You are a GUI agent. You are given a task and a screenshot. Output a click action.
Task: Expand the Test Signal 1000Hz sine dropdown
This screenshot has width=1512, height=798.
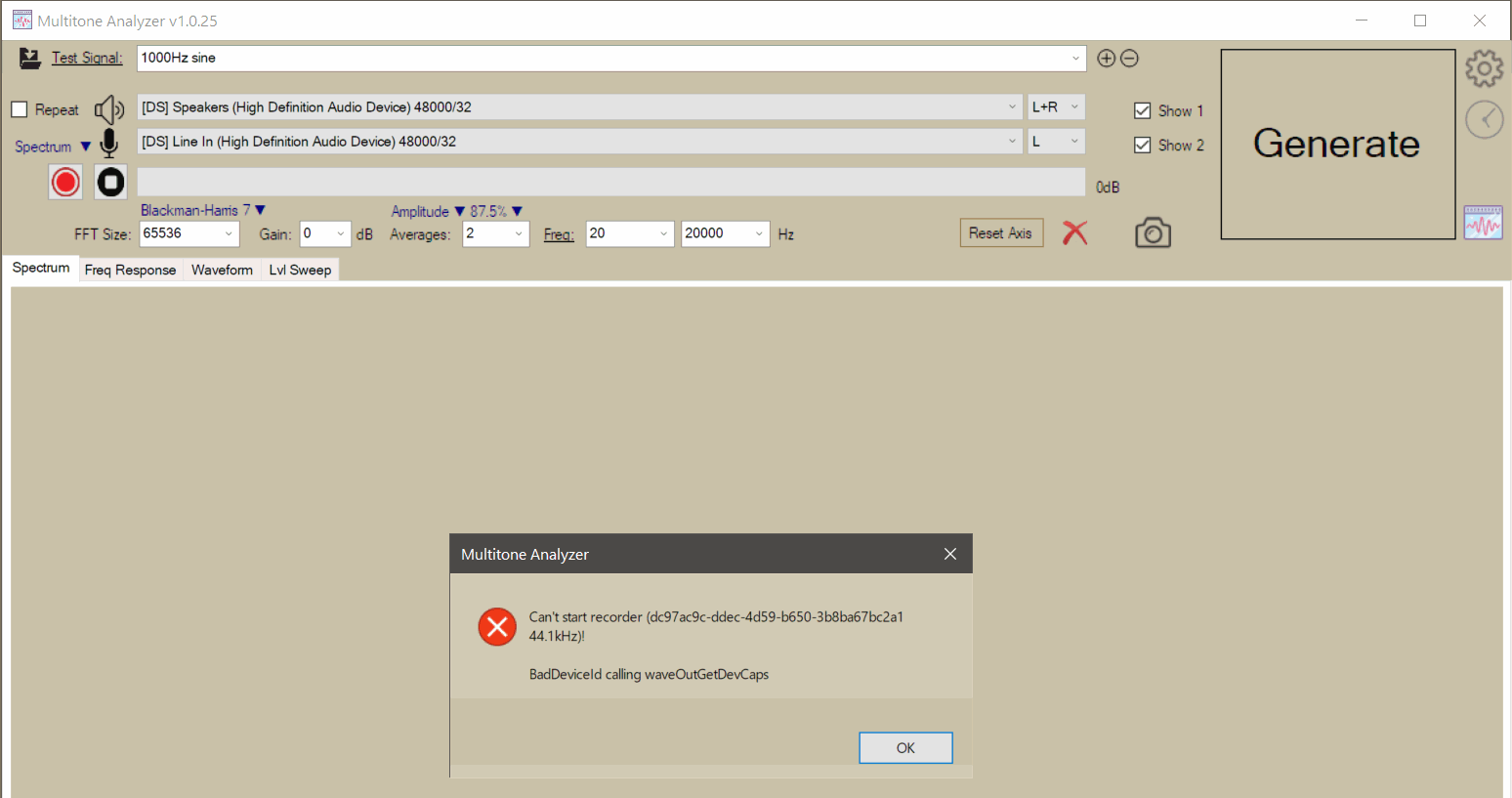click(1075, 59)
